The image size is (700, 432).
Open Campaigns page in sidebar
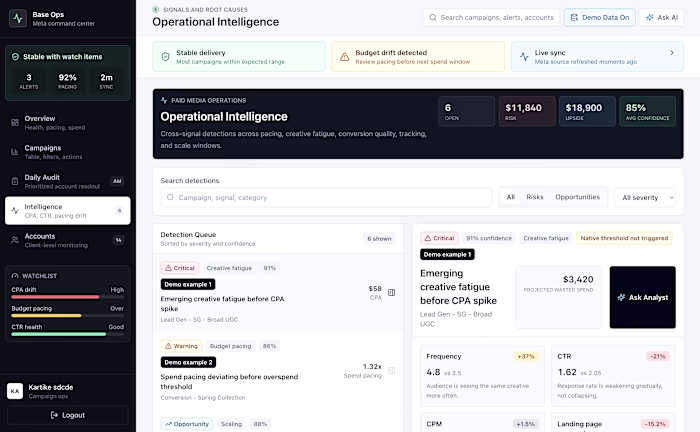pos(67,152)
